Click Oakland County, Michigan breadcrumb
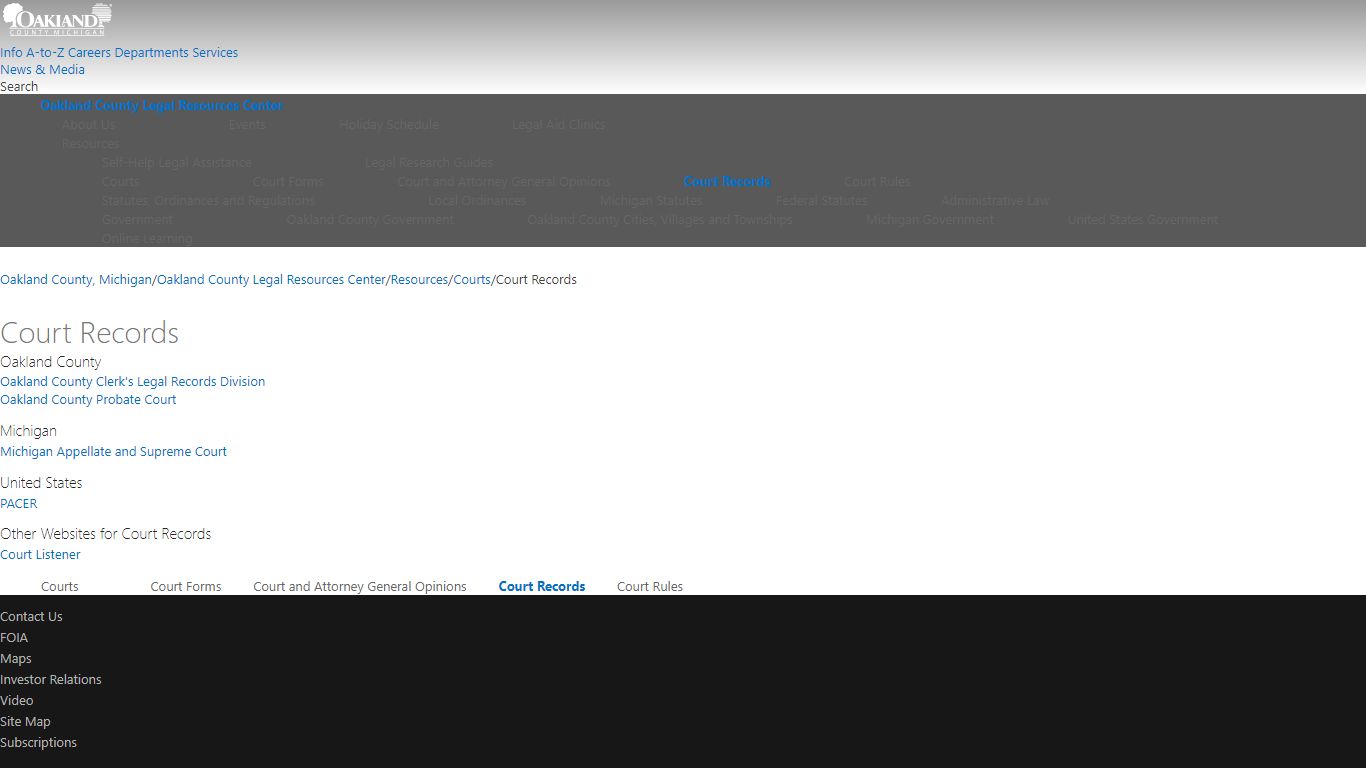This screenshot has width=1366, height=768. pyautogui.click(x=76, y=280)
